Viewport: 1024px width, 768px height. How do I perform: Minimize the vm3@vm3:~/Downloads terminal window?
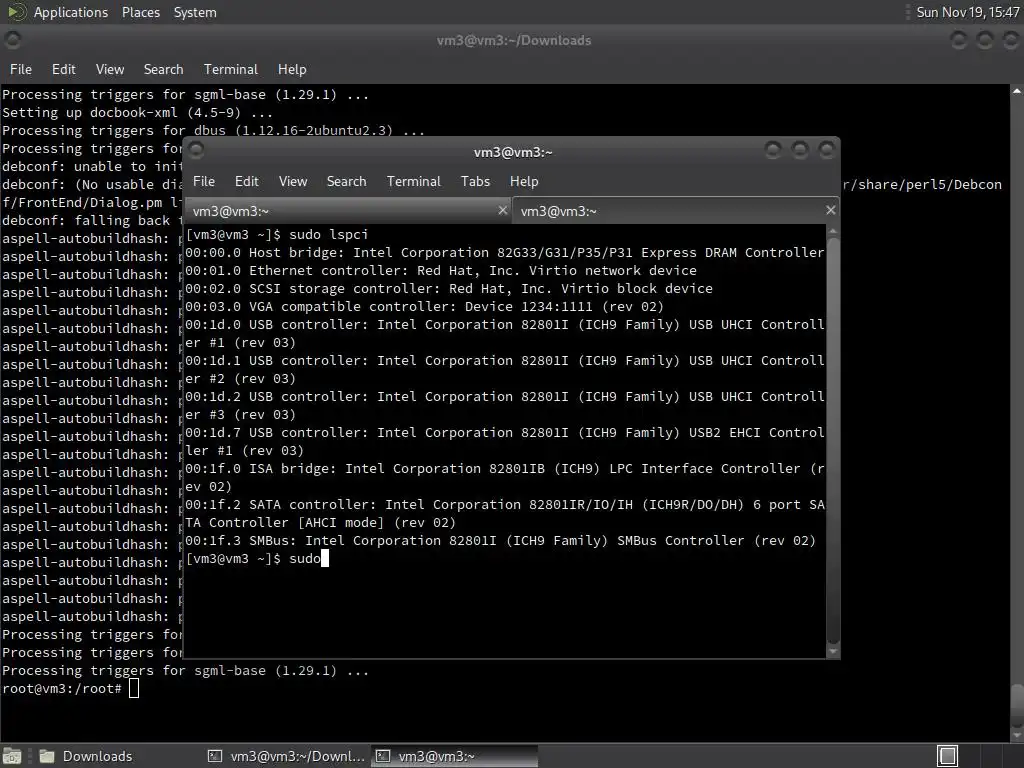pos(958,40)
